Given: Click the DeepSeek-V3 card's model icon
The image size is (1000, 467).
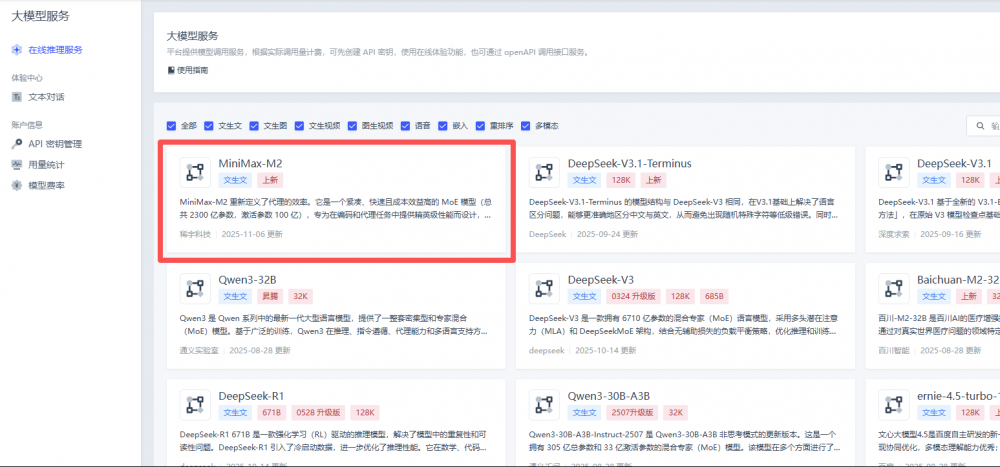Looking at the screenshot, I should [545, 288].
